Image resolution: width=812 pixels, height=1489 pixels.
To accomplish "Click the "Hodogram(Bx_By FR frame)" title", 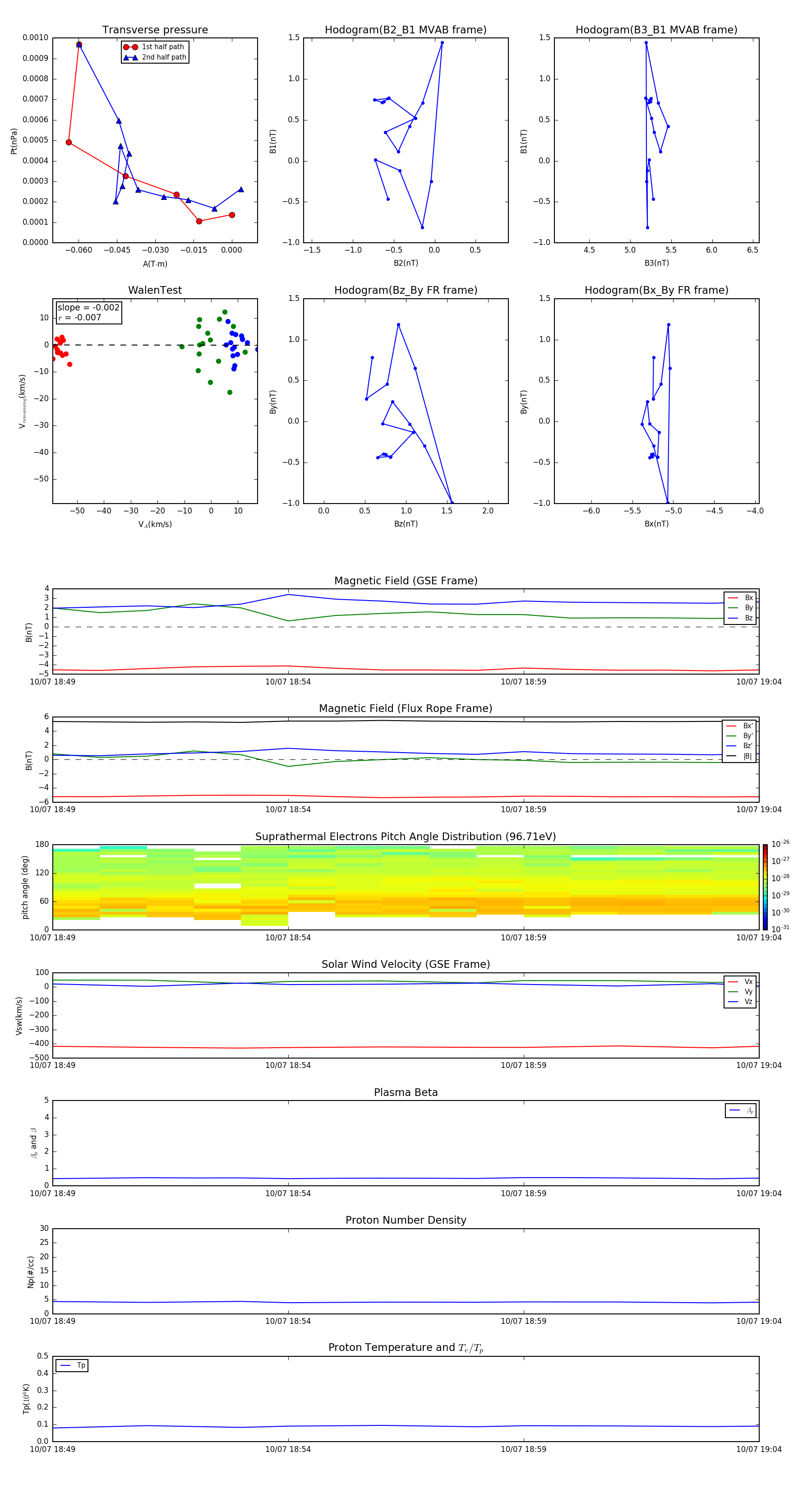I will 656,290.
